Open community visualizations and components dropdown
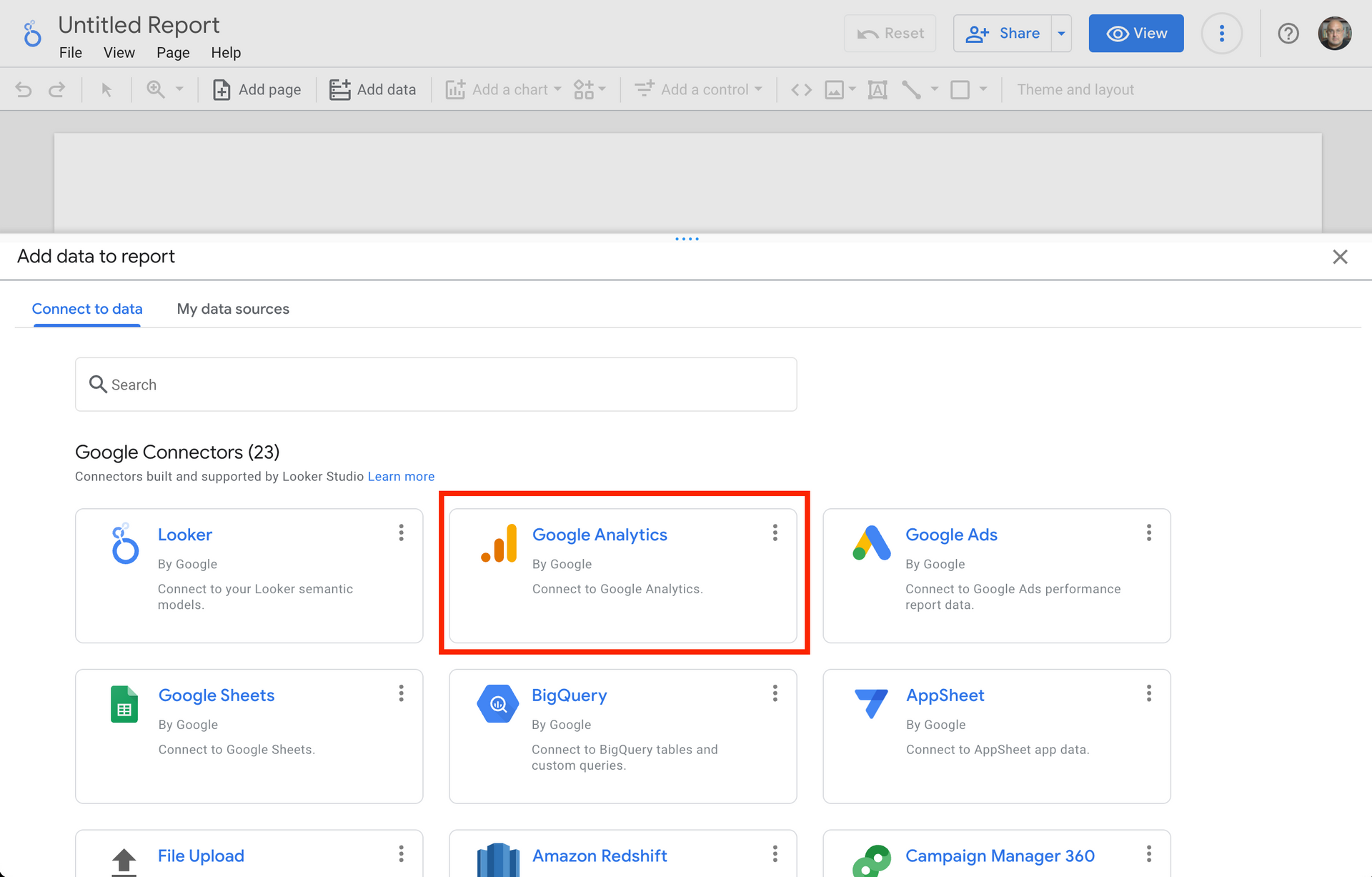 coord(590,89)
